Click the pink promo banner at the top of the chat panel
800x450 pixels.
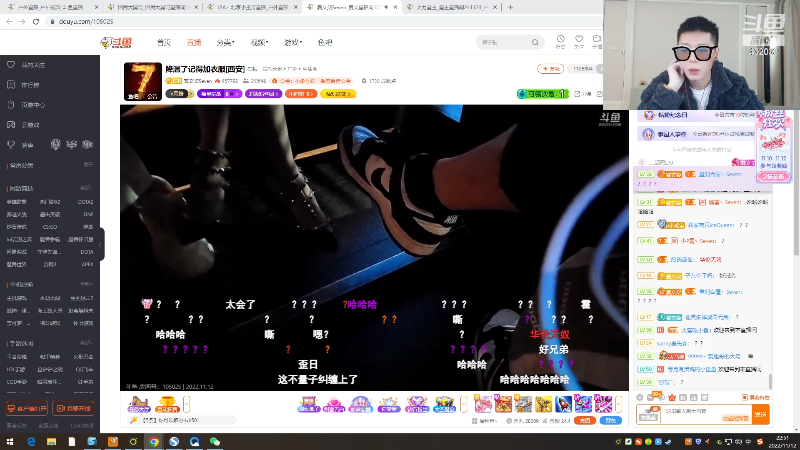(774, 148)
